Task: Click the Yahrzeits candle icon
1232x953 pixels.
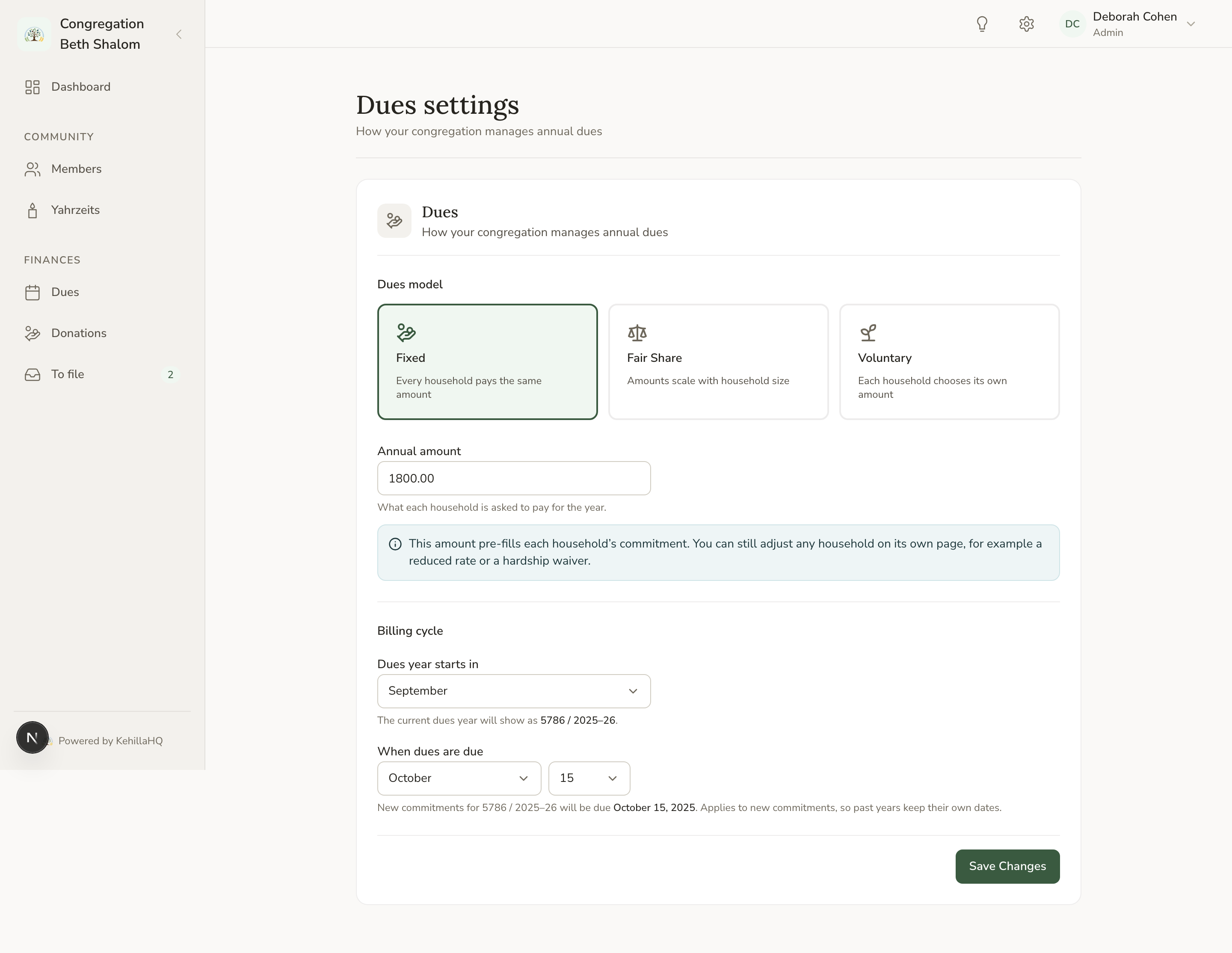Action: pyautogui.click(x=33, y=210)
